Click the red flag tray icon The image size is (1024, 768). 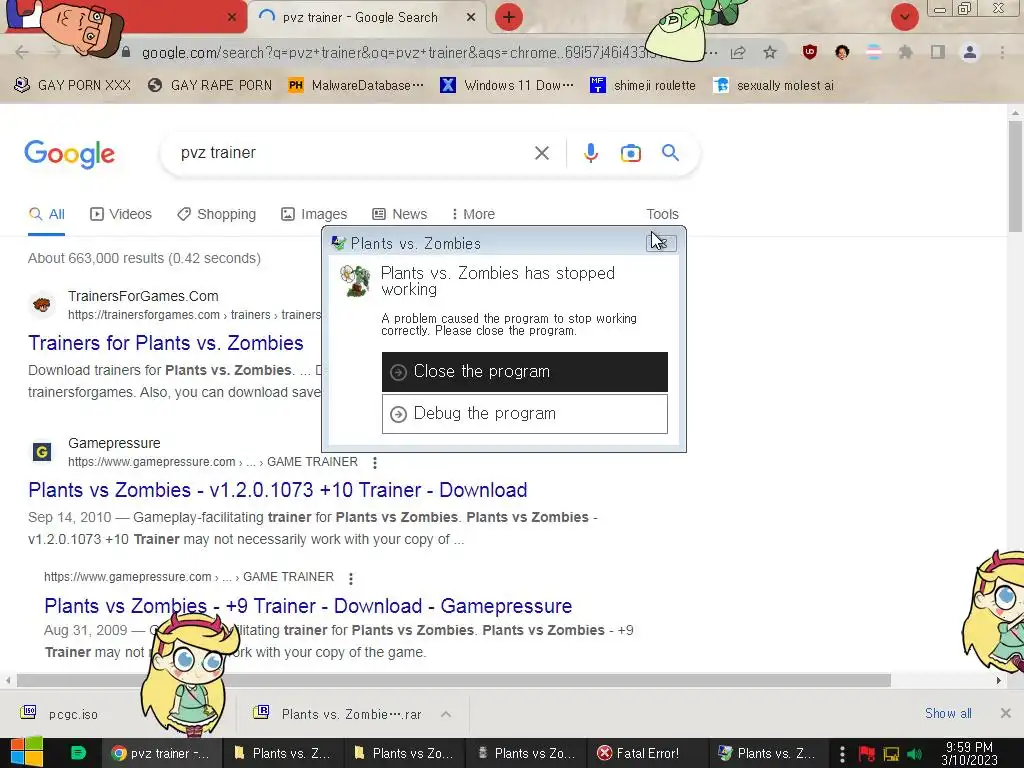[x=867, y=754]
